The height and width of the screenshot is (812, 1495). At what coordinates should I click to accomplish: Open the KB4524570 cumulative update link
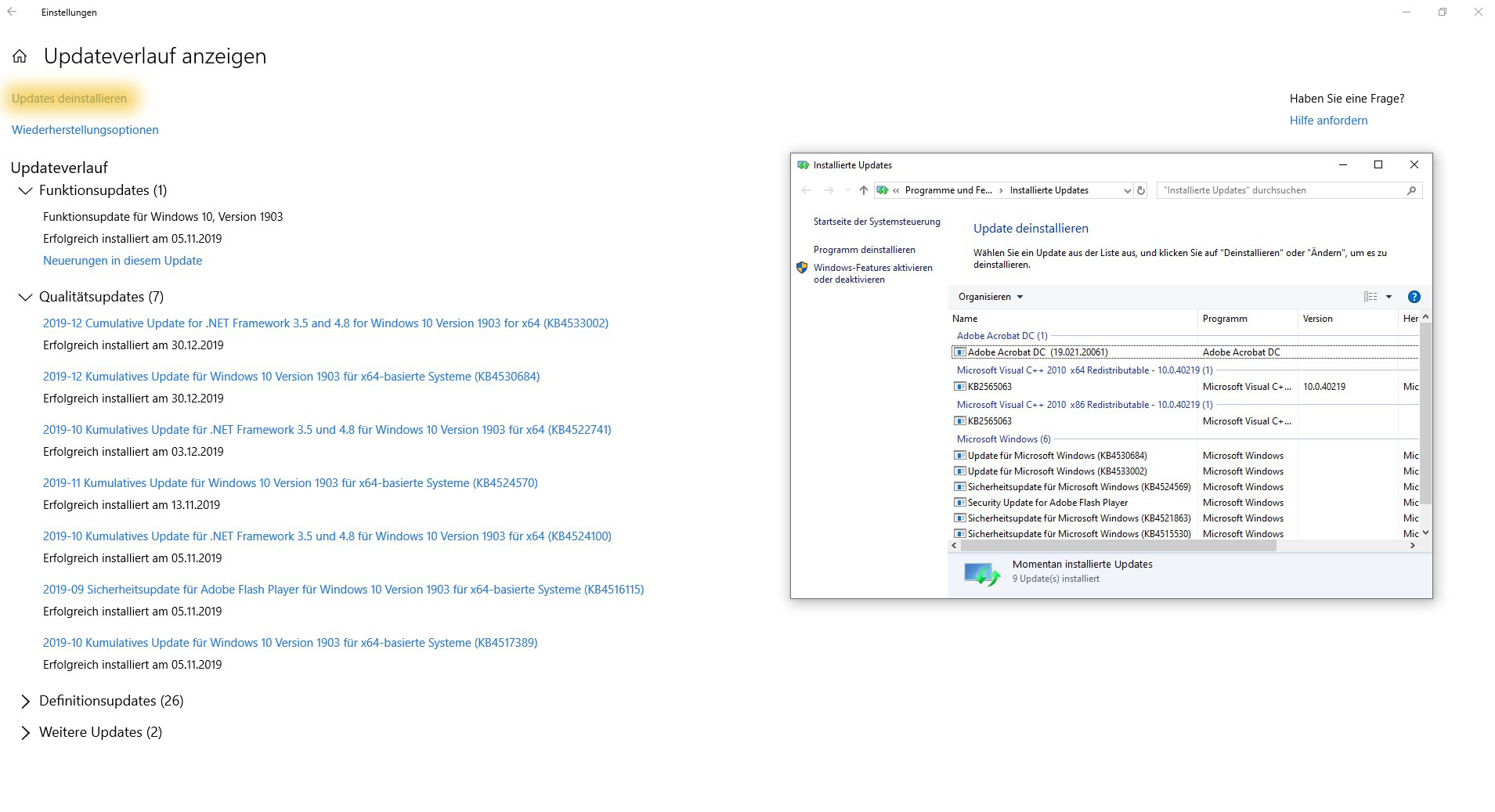coord(291,483)
